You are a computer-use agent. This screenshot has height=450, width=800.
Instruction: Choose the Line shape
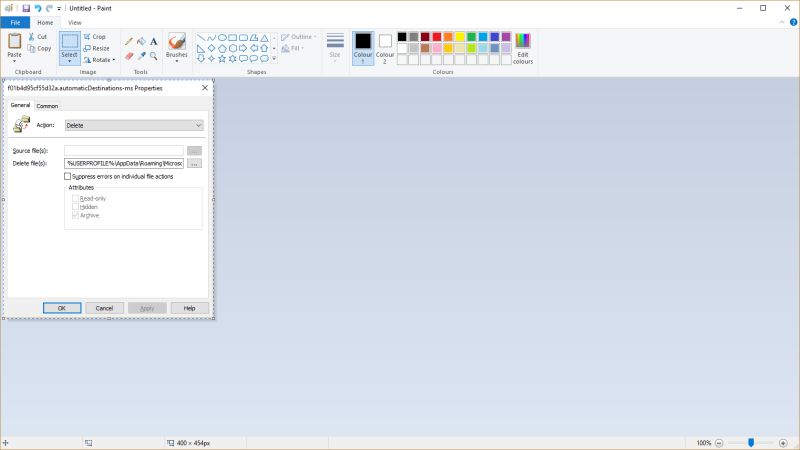pos(201,38)
